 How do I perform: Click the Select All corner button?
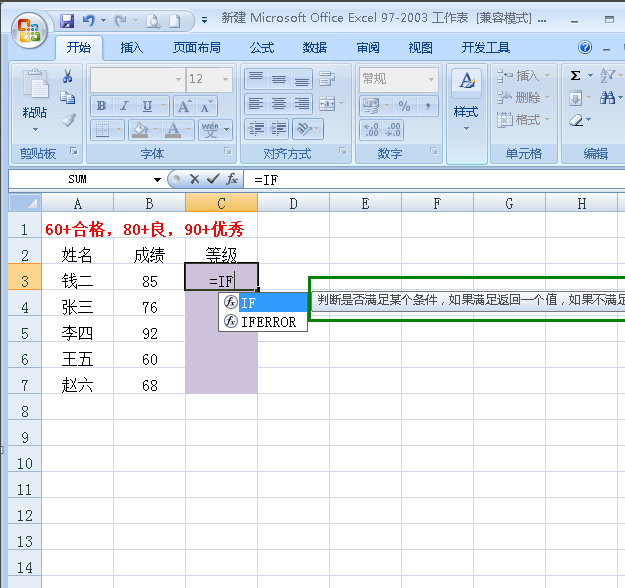tap(25, 203)
